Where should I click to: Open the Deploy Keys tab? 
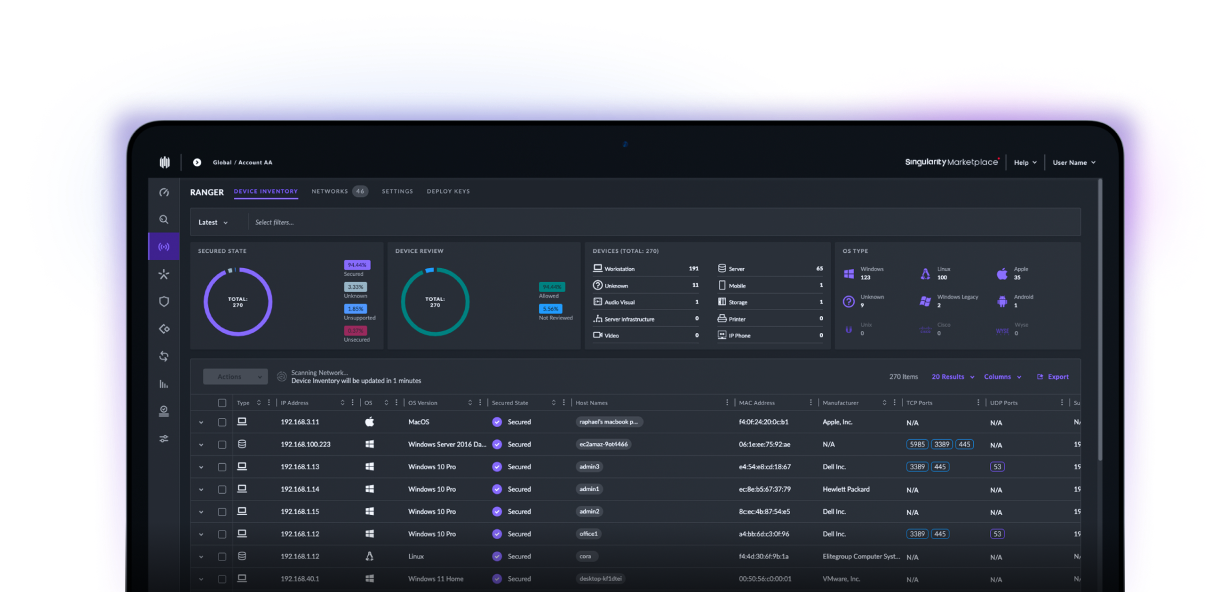(448, 191)
